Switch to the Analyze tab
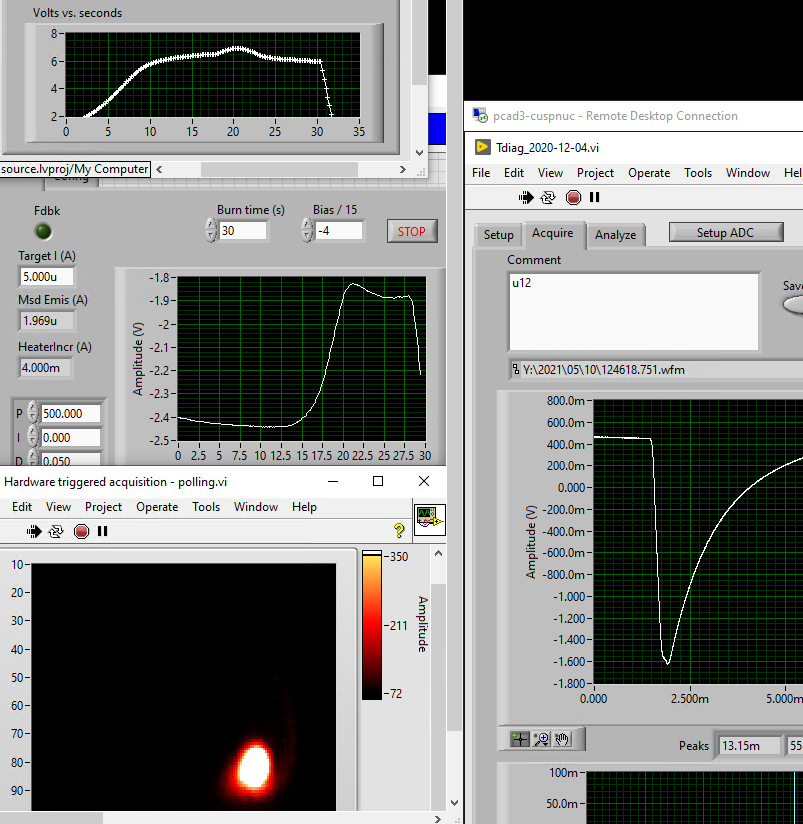This screenshot has width=803, height=824. coord(615,235)
